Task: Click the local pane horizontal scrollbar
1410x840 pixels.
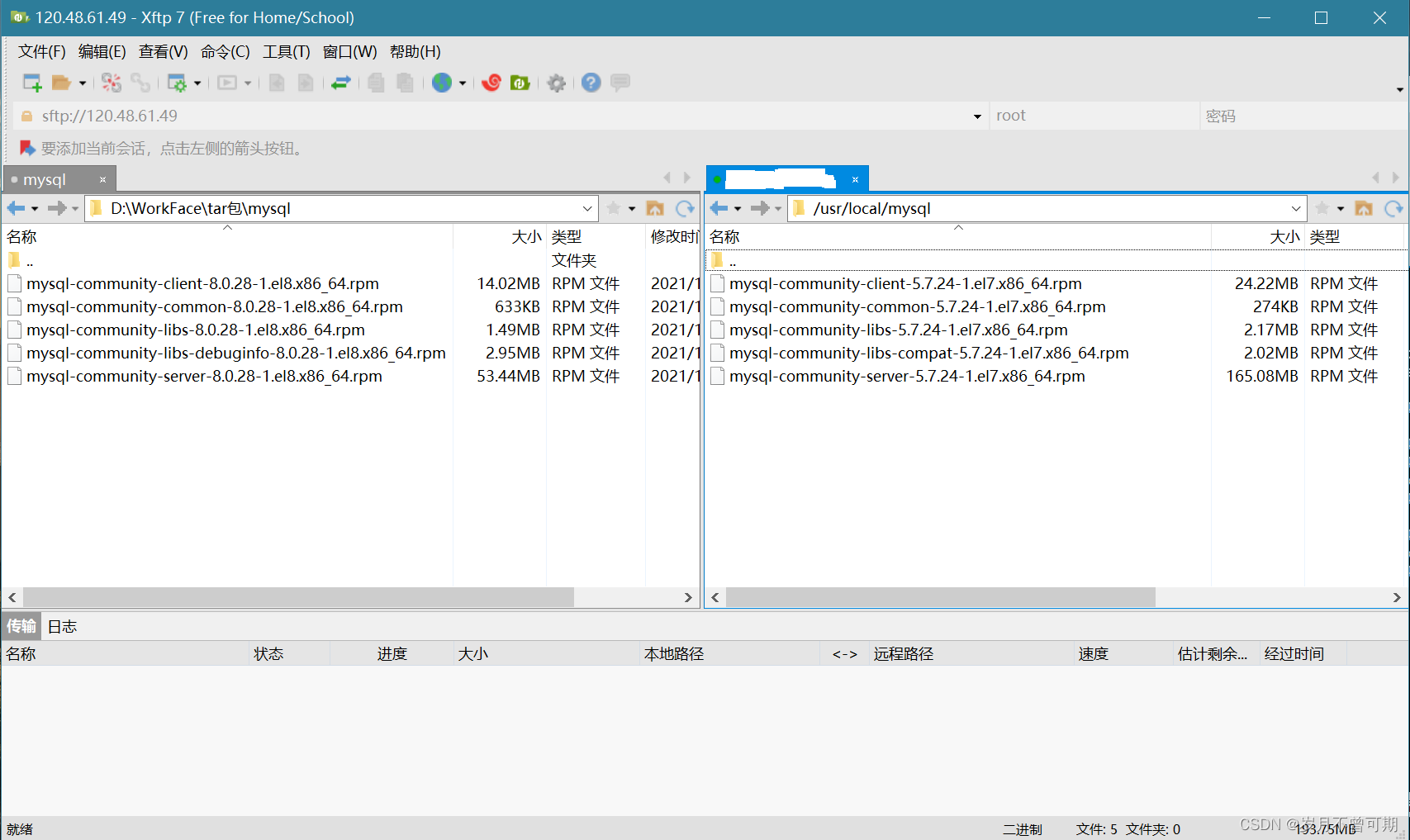Action: click(x=298, y=597)
